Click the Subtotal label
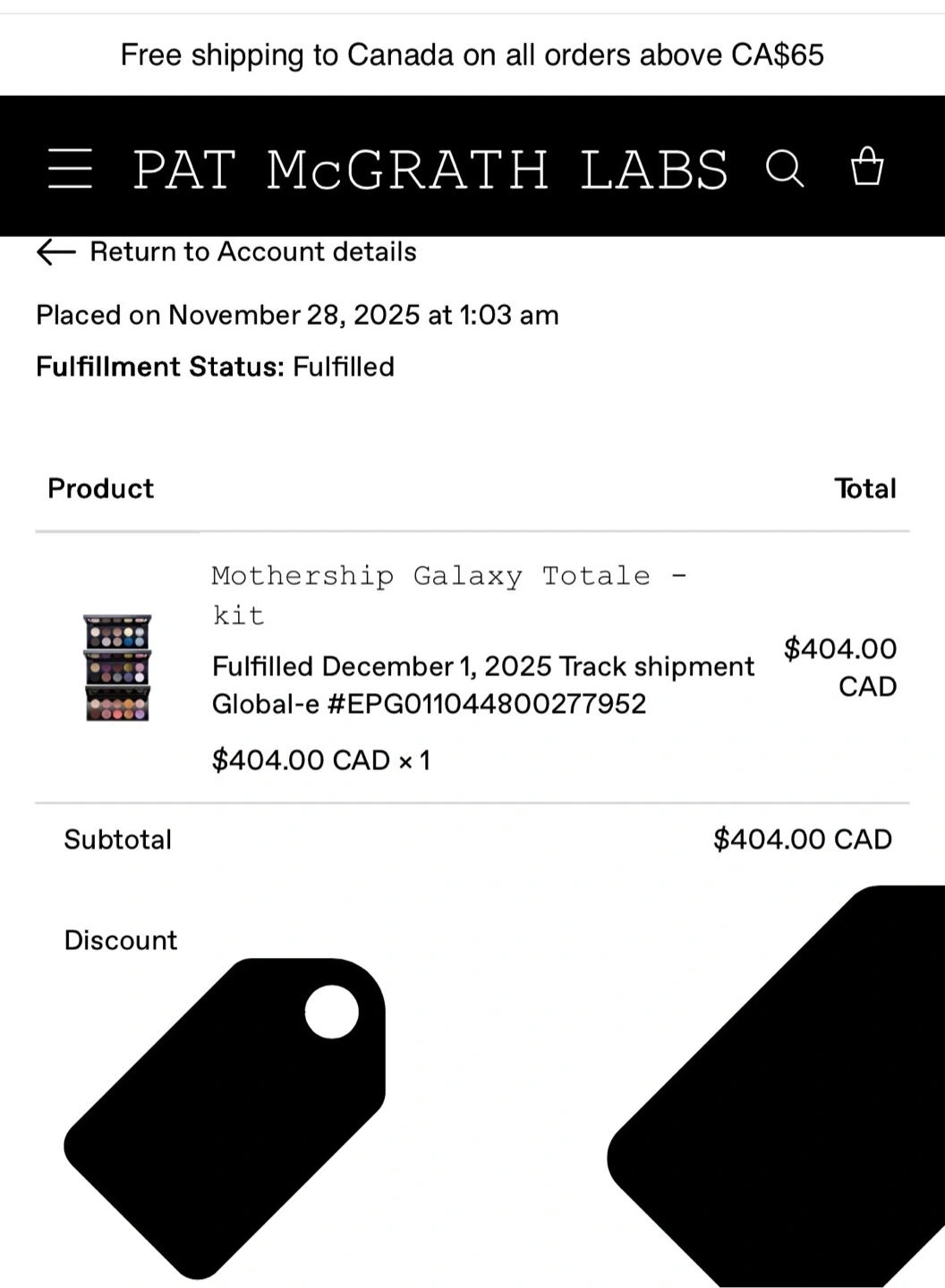 coord(117,840)
